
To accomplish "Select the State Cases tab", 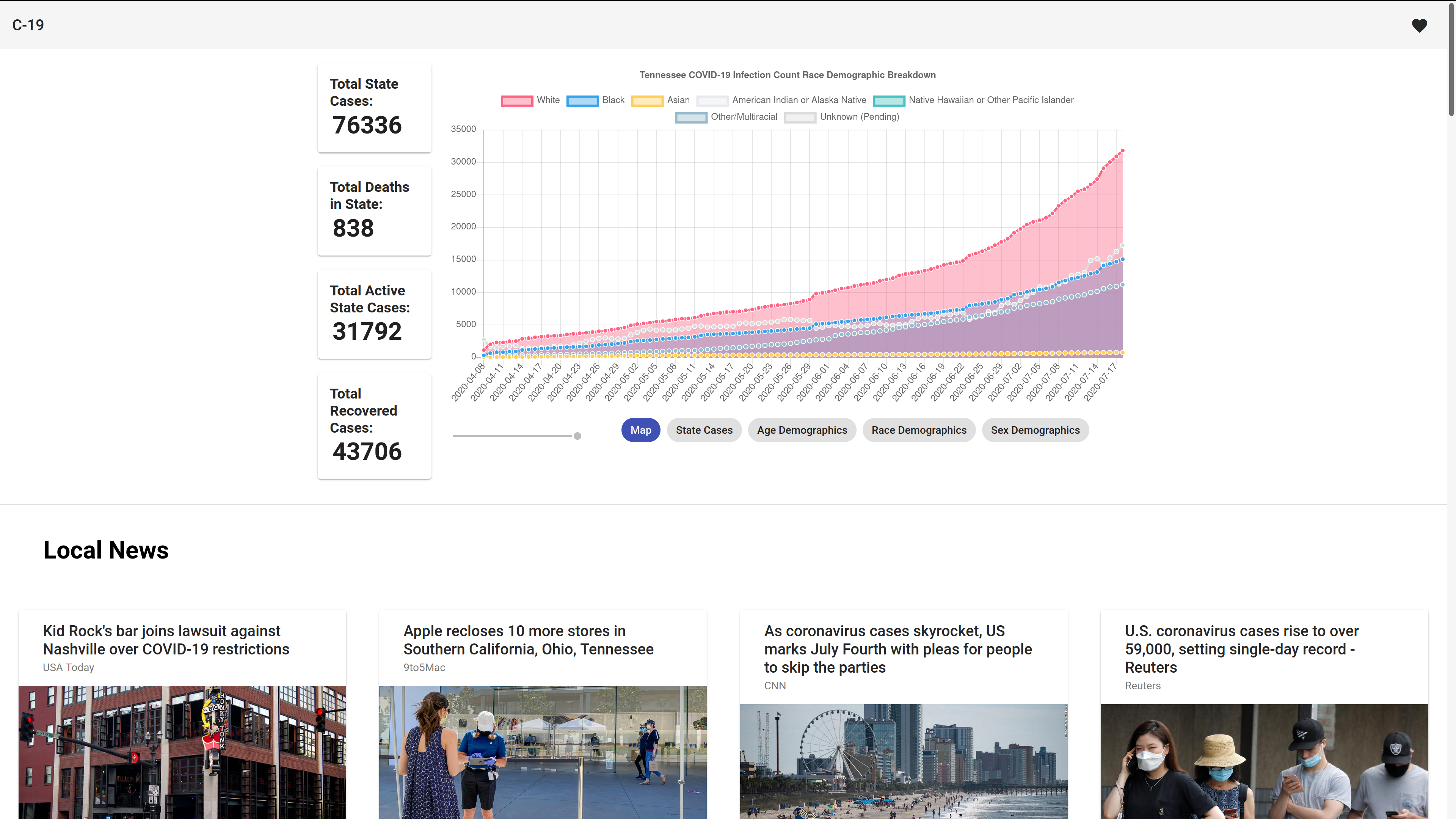I will [704, 430].
